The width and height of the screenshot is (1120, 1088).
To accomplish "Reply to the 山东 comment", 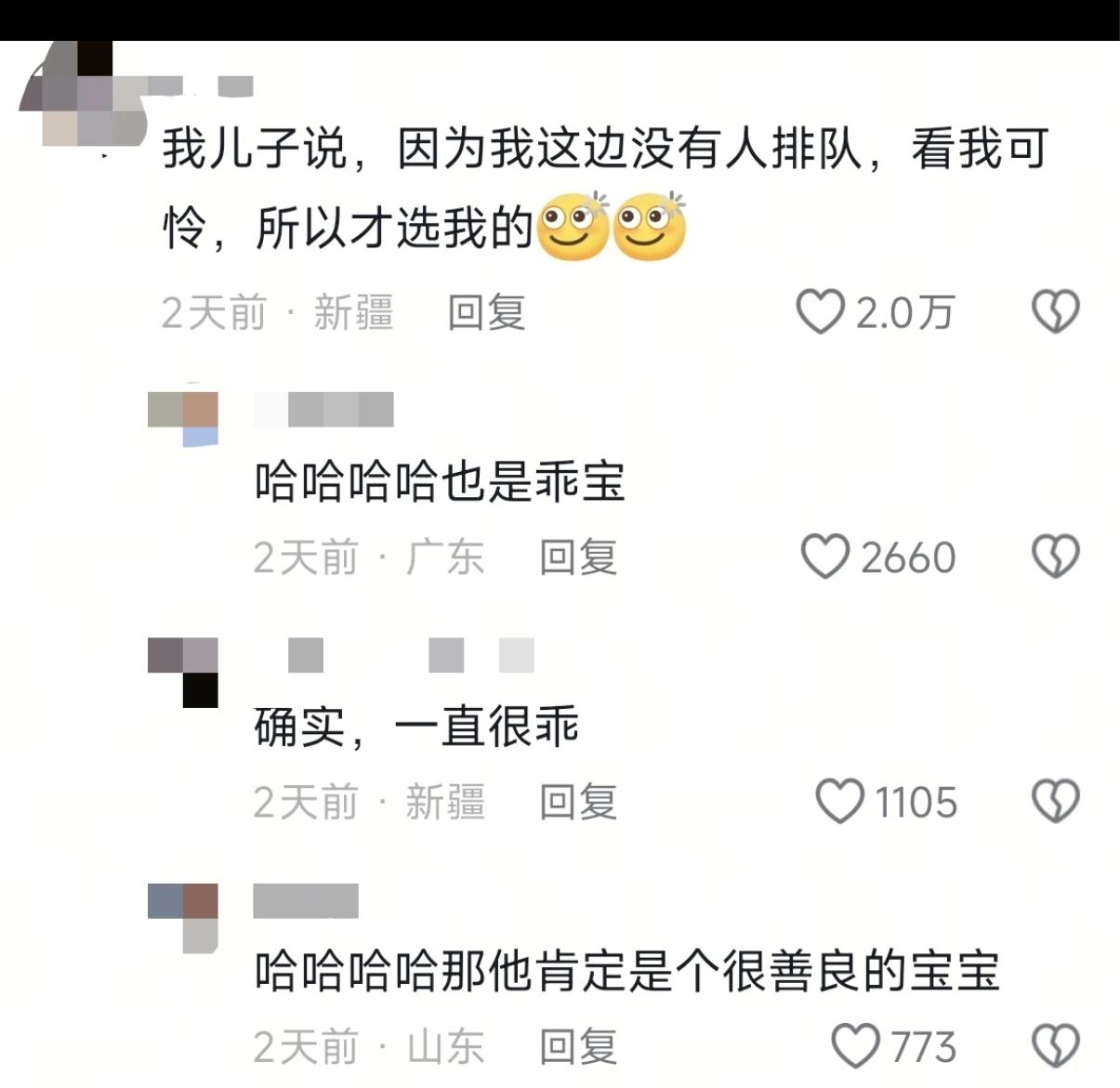I will [x=578, y=1047].
